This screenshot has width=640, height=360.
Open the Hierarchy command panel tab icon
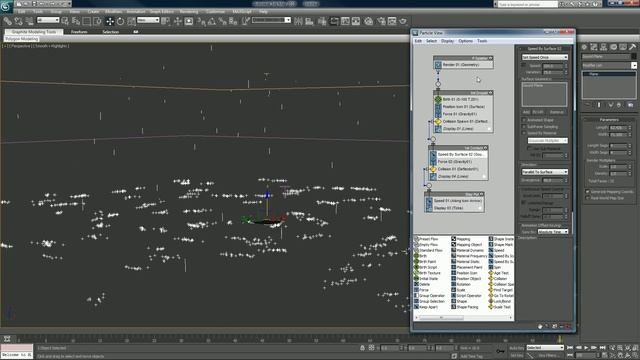pos(603,47)
